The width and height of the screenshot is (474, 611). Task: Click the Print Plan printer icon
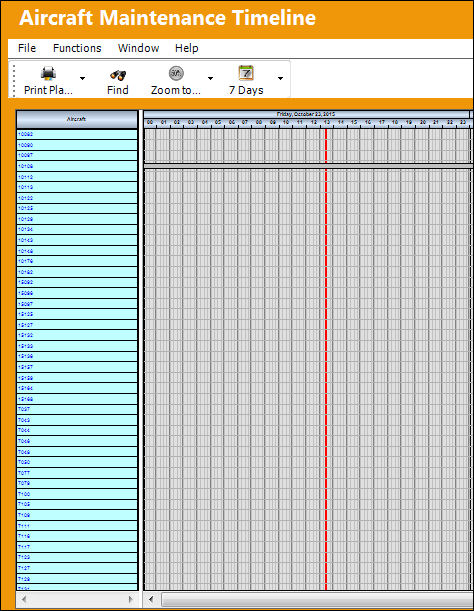[x=48, y=74]
